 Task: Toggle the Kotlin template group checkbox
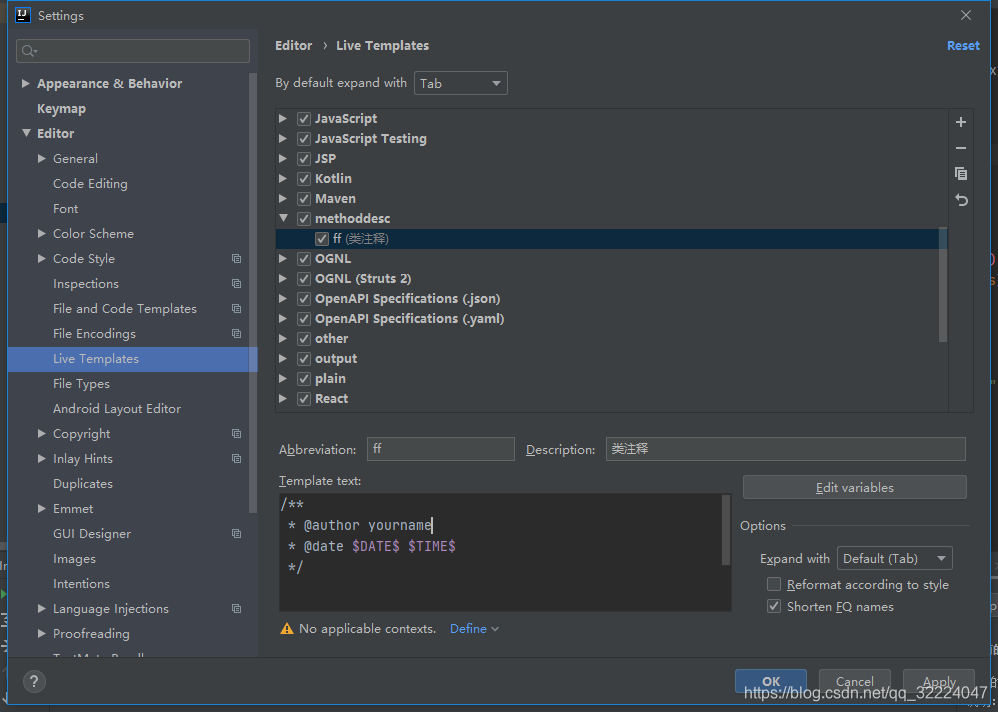[304, 179]
